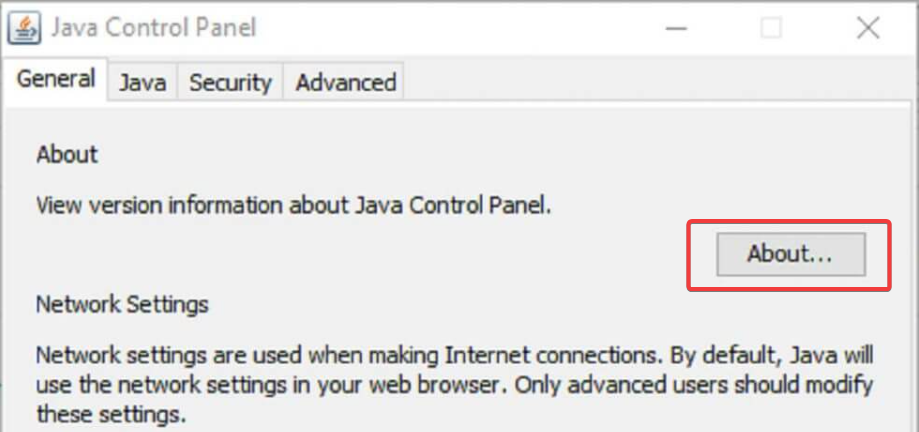The width and height of the screenshot is (919, 432).
Task: Click the greyed-out maximize window icon
Action: pos(771,28)
